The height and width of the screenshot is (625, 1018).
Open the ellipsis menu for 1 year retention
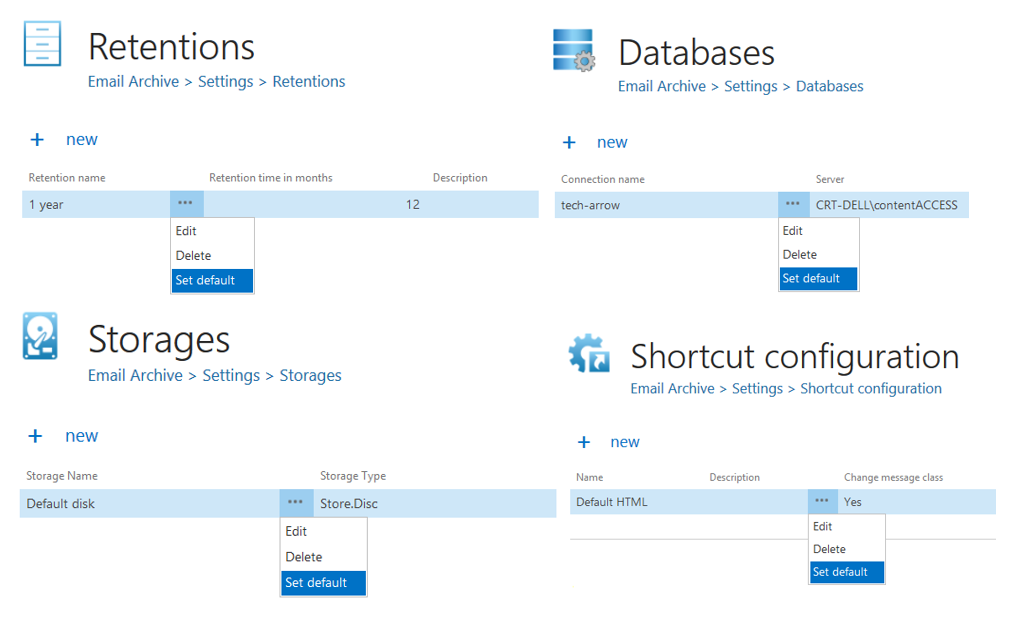coord(186,204)
